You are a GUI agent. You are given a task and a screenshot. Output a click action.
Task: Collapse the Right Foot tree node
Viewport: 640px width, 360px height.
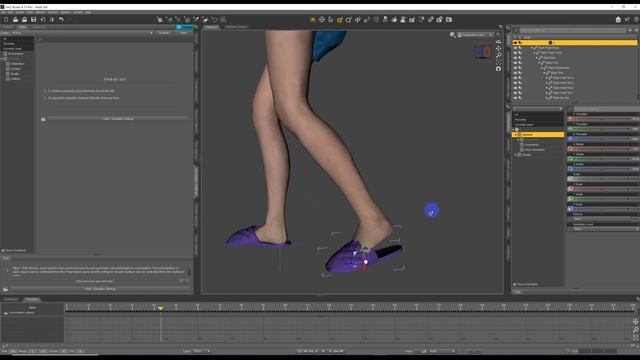click(539, 63)
